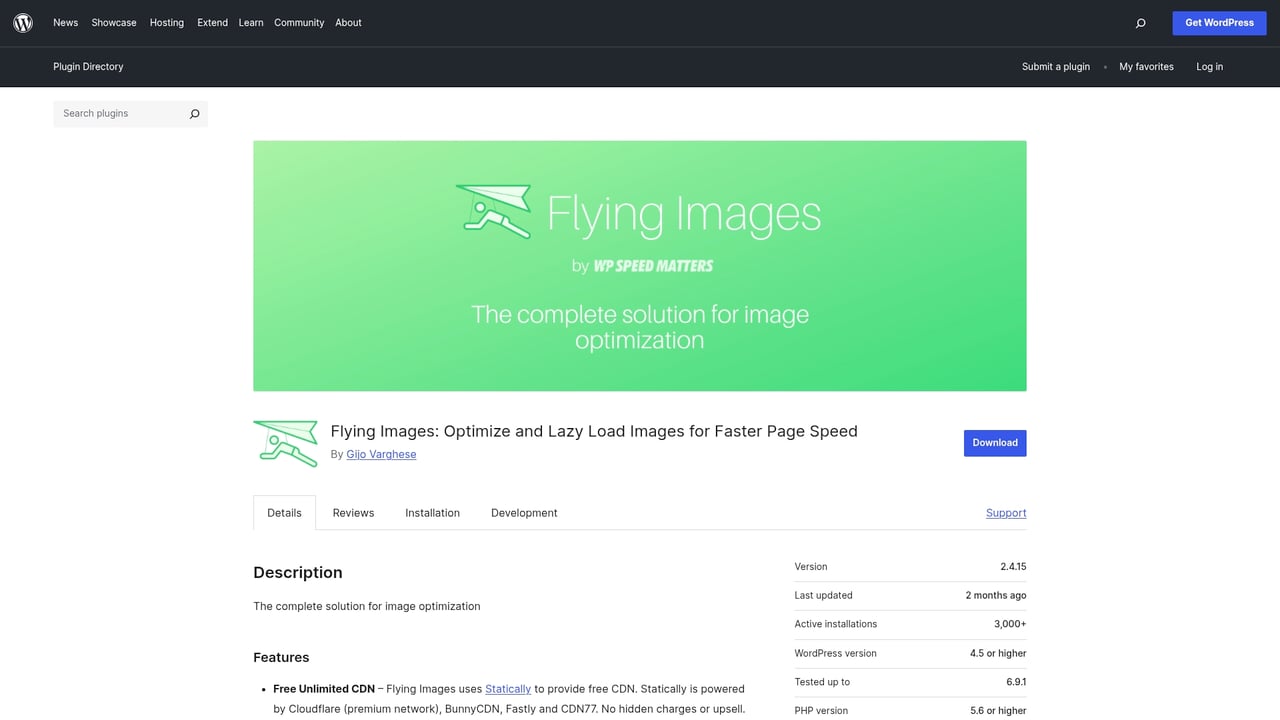Click the Get WordPress button
This screenshot has width=1280, height=720.
(1219, 22)
